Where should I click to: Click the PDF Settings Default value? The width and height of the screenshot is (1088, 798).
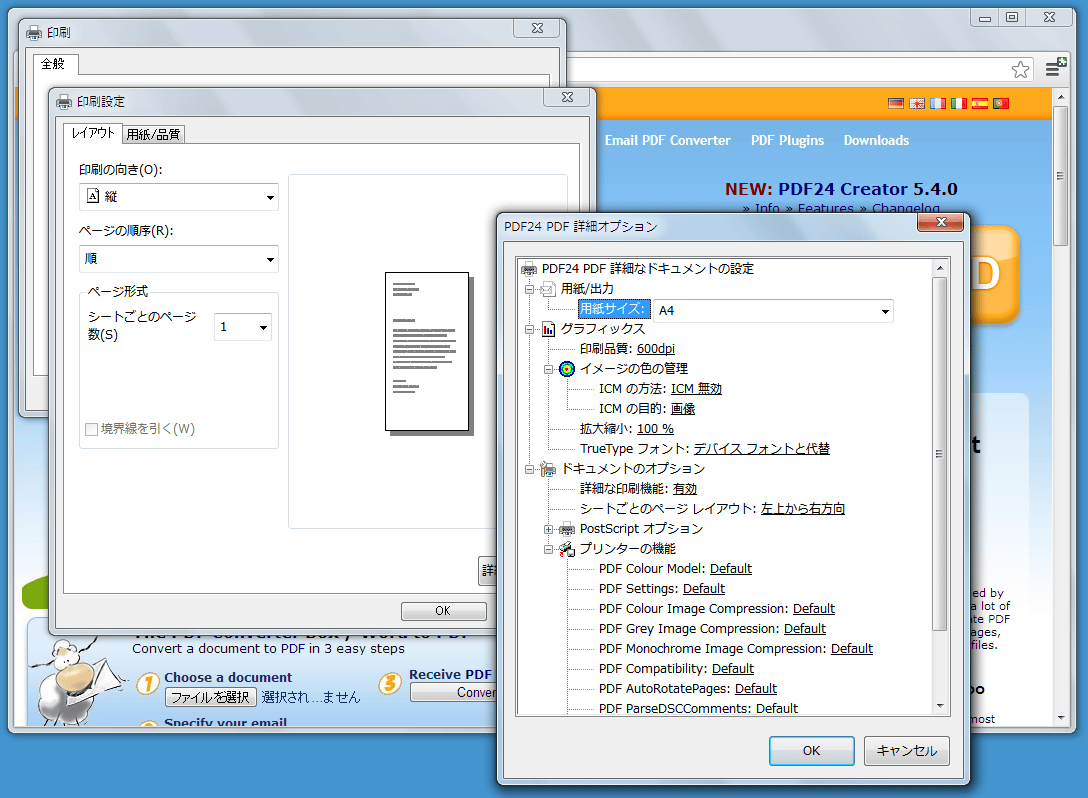click(704, 589)
